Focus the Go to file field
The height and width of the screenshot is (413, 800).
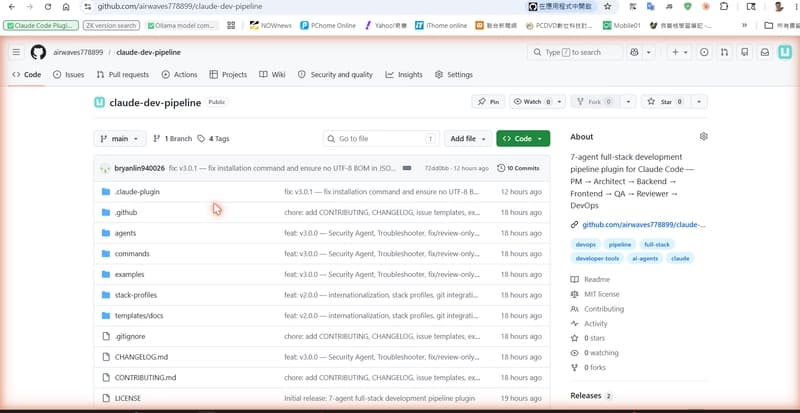click(381, 138)
